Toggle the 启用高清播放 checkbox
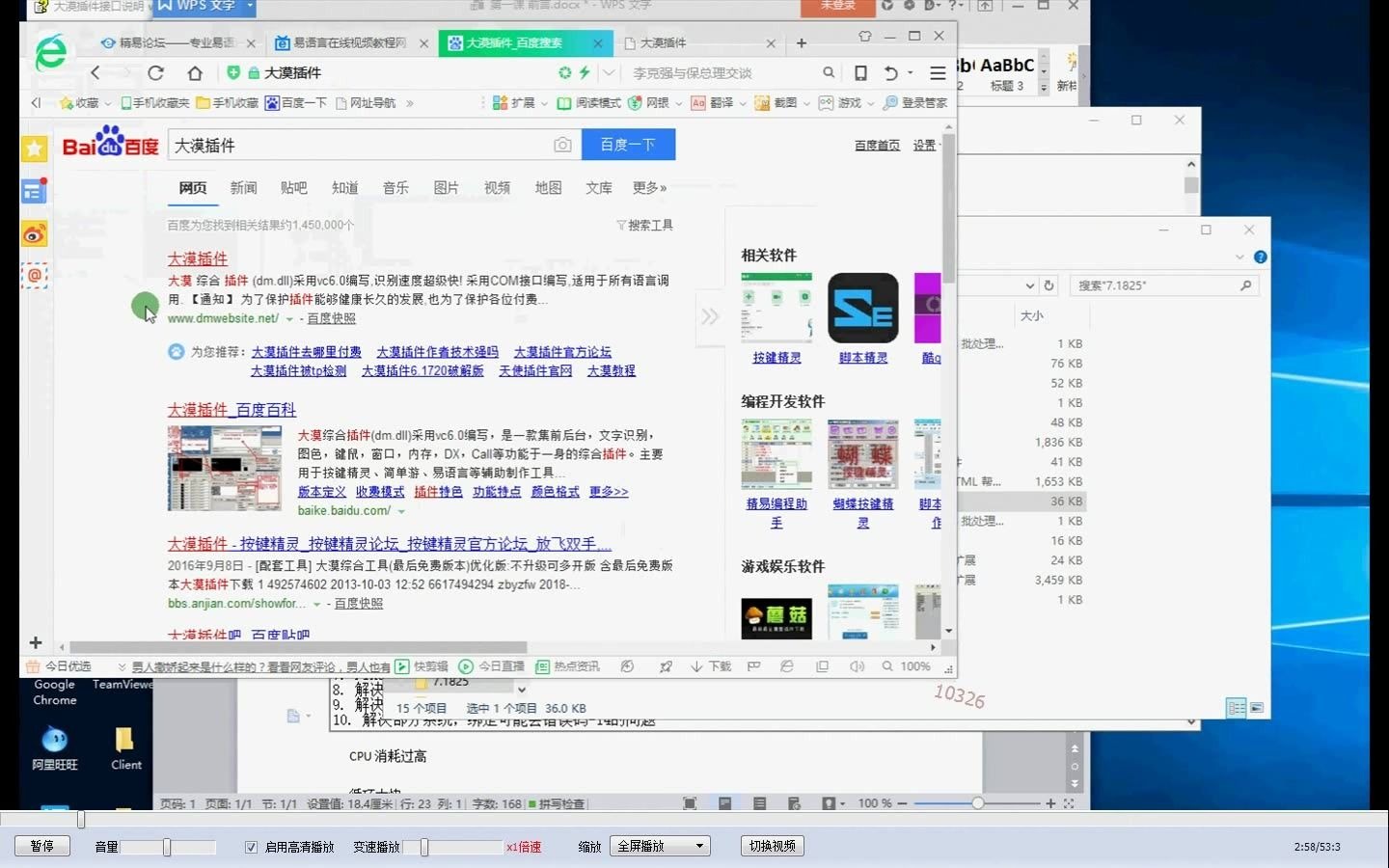Screen dimensions: 1389x868 pyautogui.click(x=251, y=847)
